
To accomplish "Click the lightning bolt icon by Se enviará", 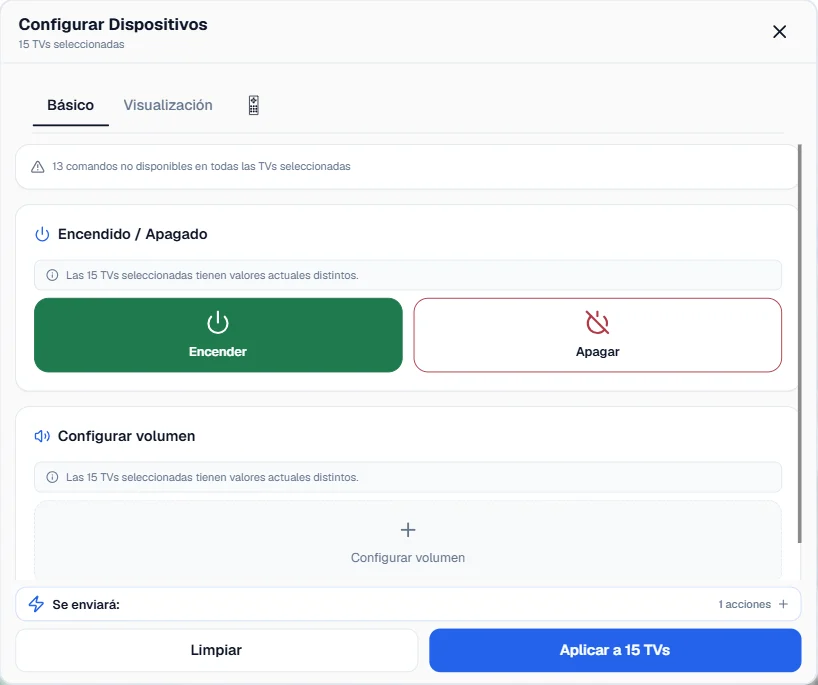I will coord(36,604).
